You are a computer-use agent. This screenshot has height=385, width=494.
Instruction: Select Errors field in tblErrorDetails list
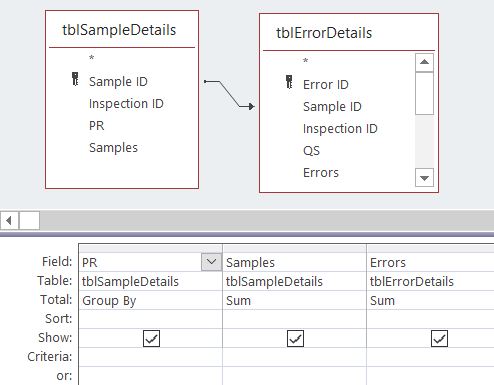click(321, 173)
